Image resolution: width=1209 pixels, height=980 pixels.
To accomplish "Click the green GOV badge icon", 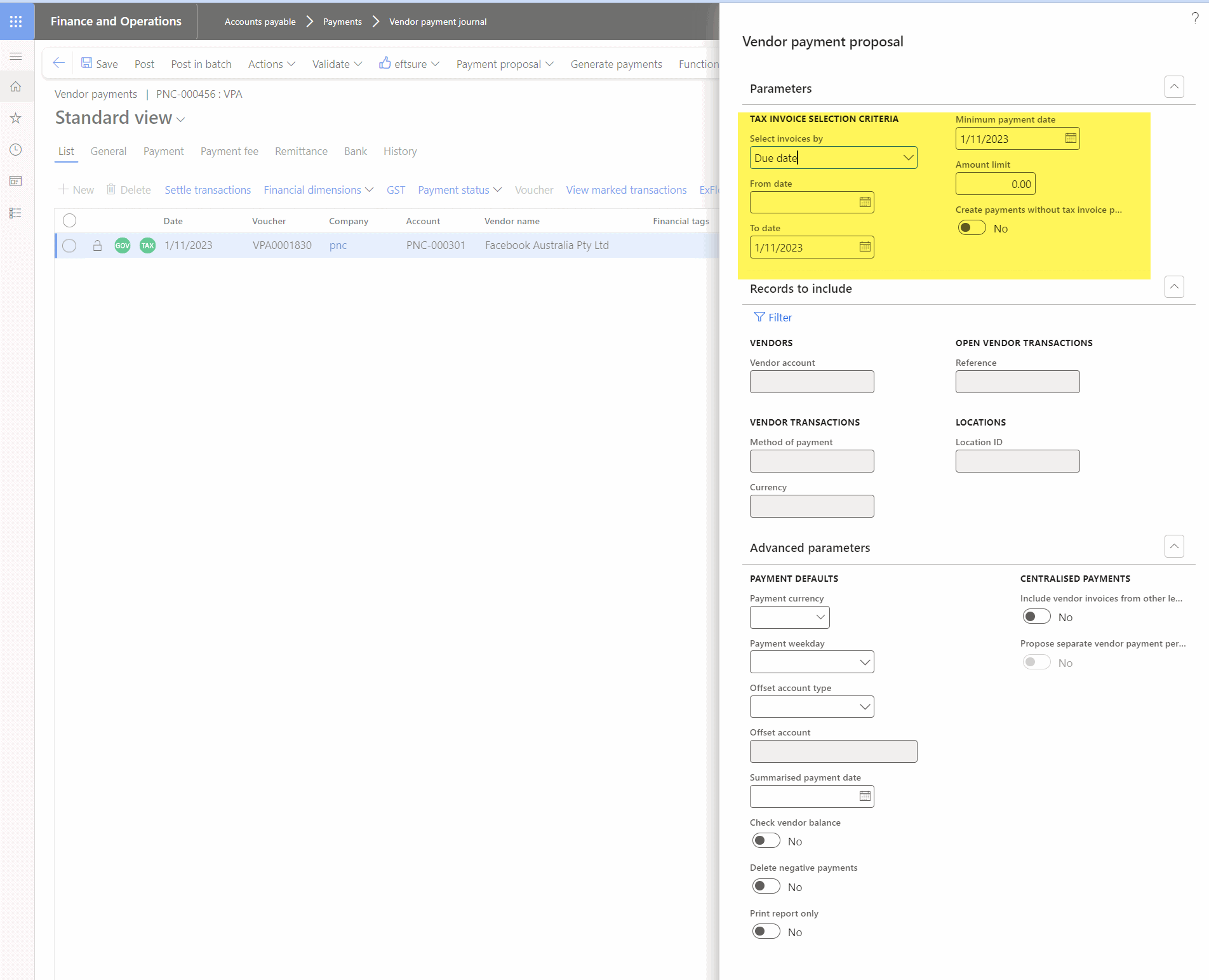I will click(x=123, y=245).
